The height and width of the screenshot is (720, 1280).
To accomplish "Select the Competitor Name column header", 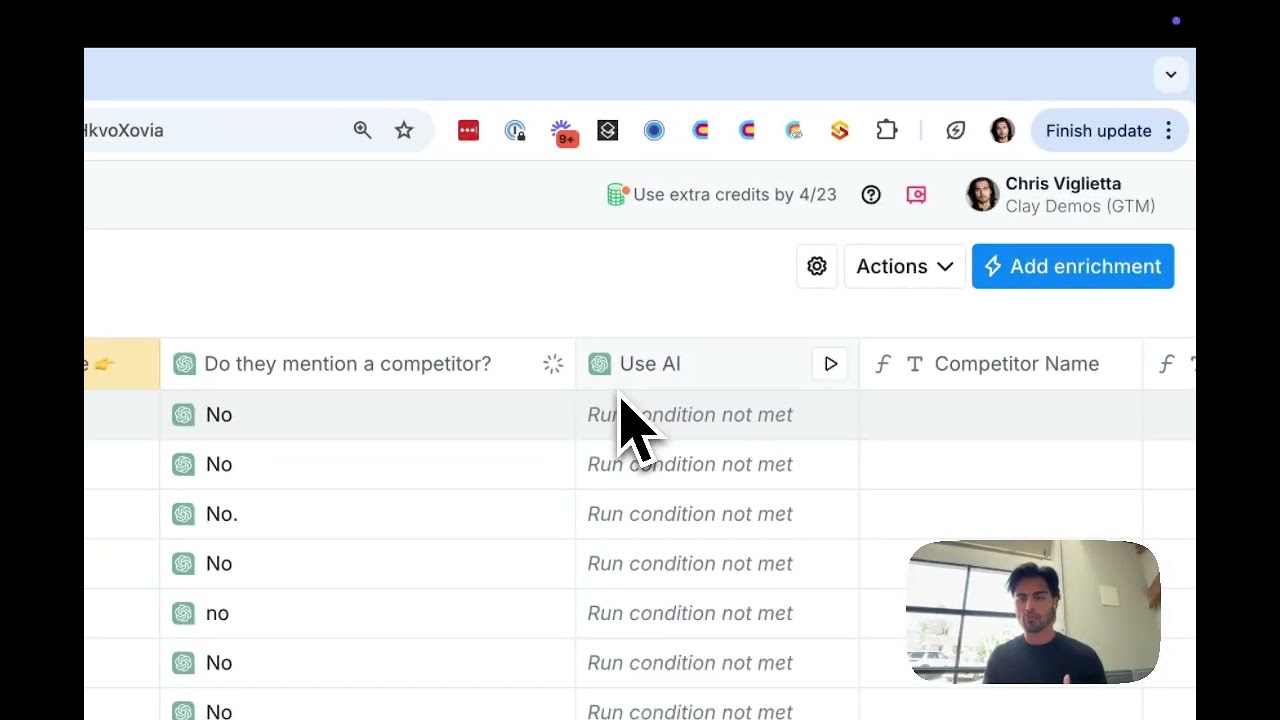I will 1000,364.
